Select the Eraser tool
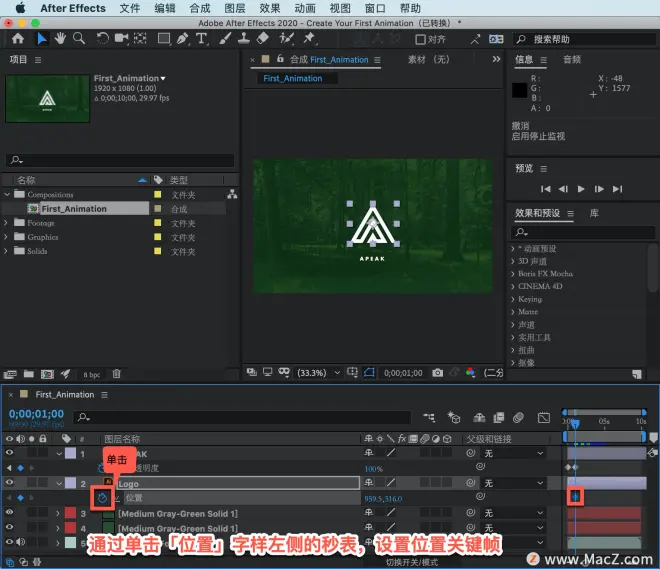 pyautogui.click(x=263, y=38)
